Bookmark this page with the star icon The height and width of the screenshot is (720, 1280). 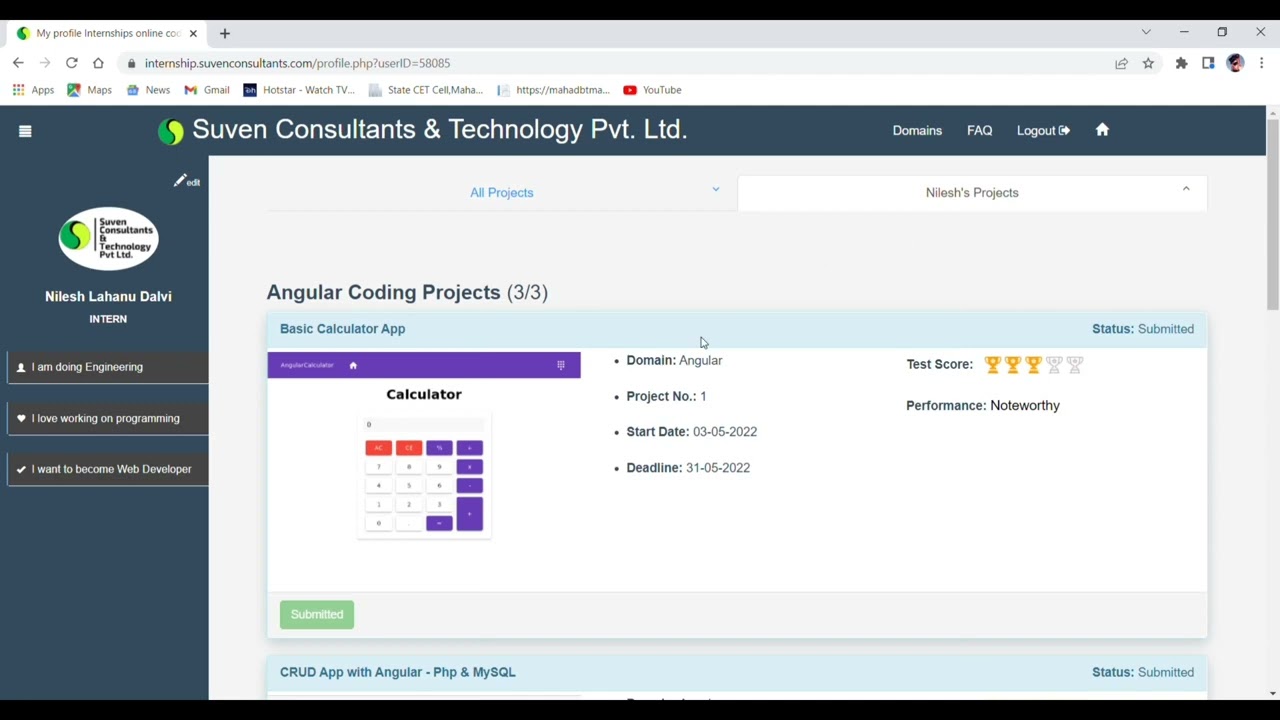[x=1148, y=63]
